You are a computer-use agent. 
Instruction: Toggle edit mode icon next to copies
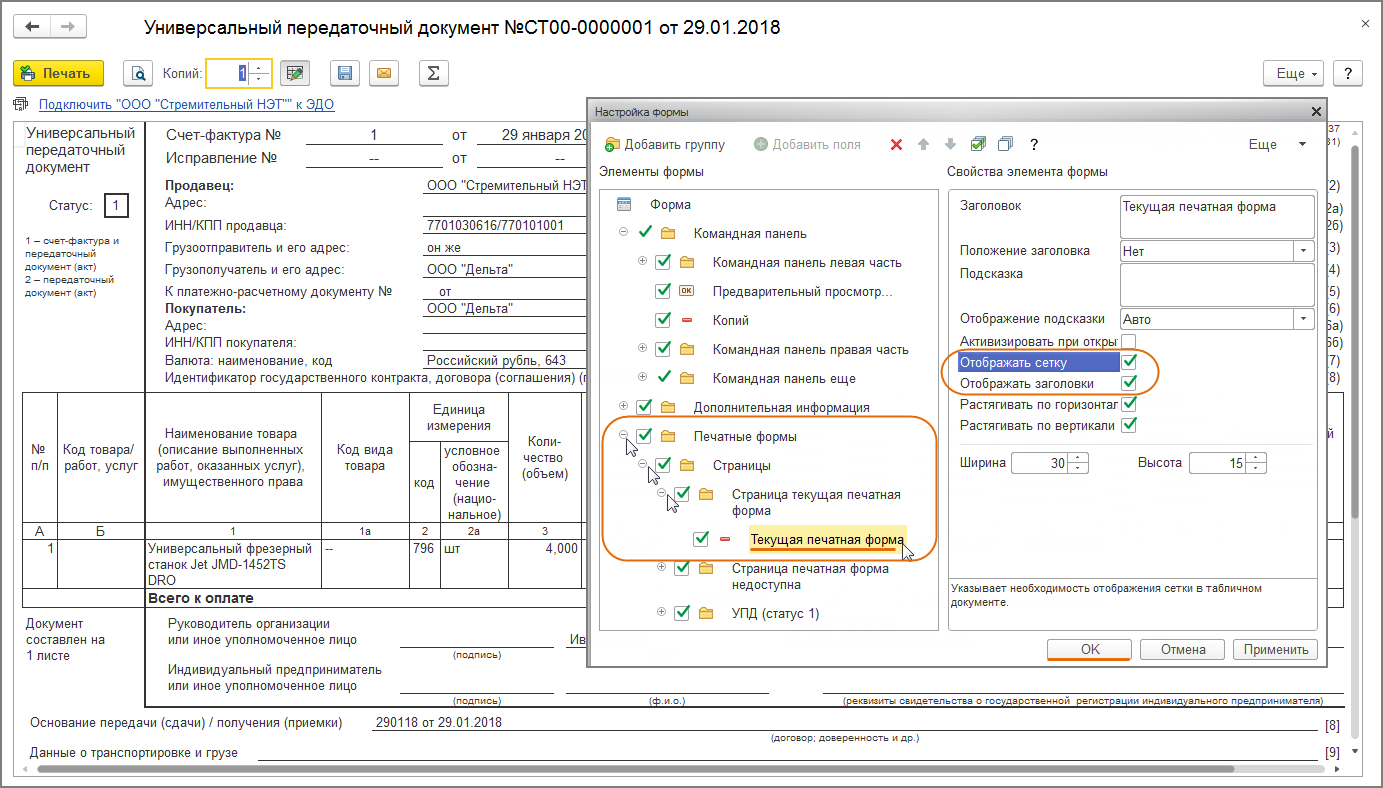coord(294,73)
